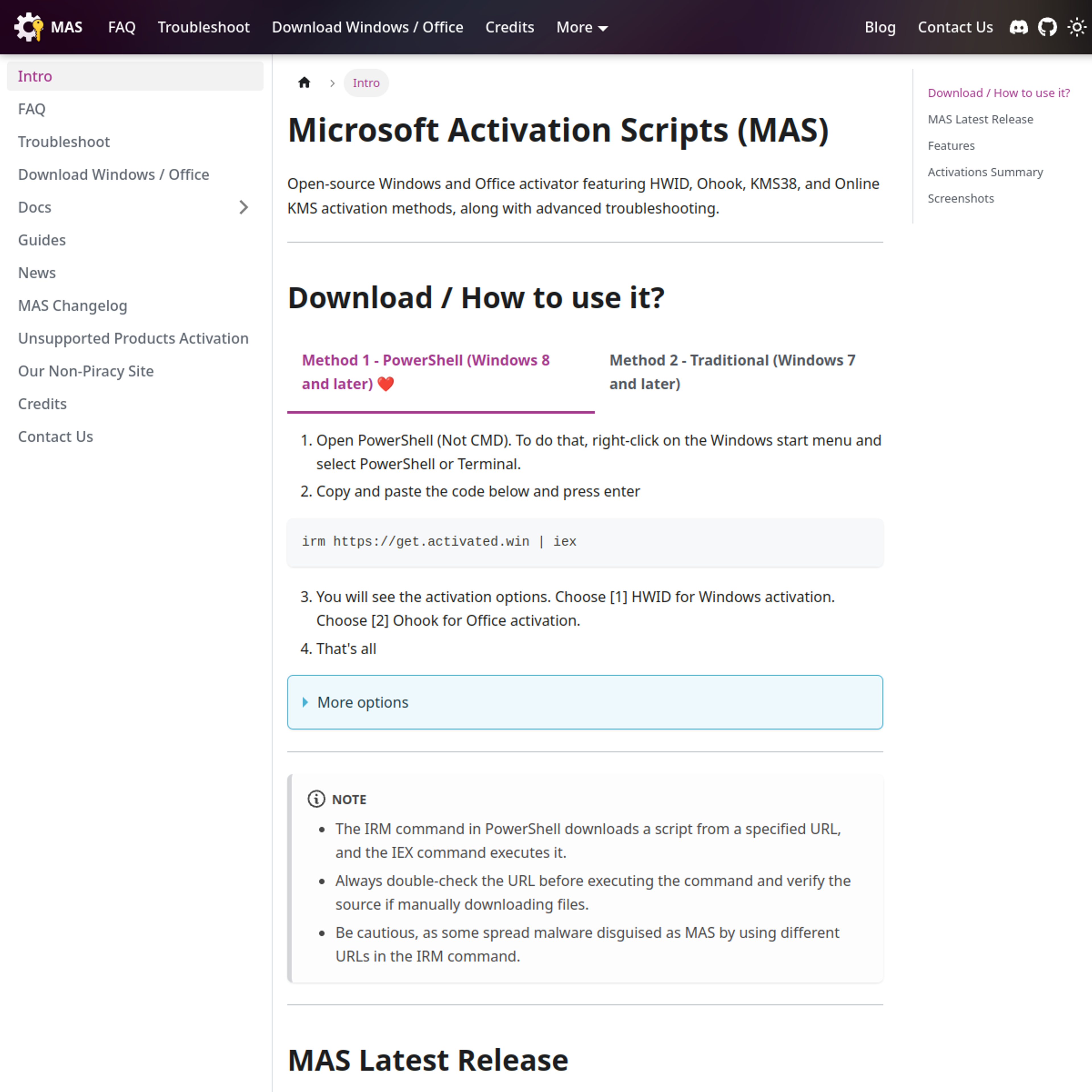Select FAQ in the sidebar

(135, 109)
